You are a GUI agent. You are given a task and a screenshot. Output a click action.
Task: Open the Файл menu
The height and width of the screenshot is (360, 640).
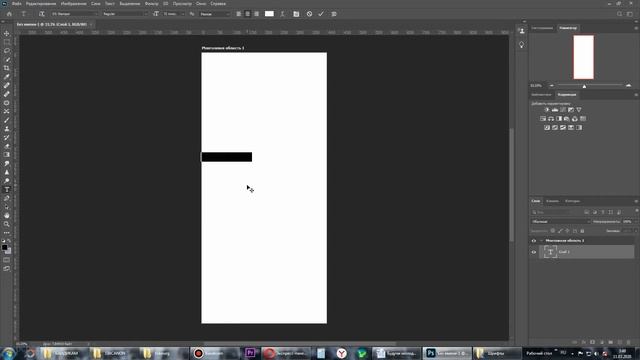pos(17,4)
